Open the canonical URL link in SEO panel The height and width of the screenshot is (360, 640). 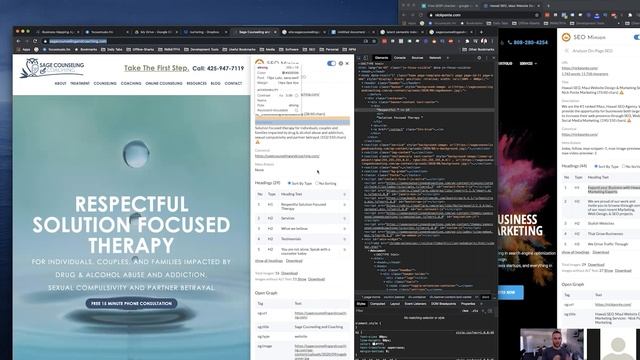pyautogui.click(x=287, y=156)
